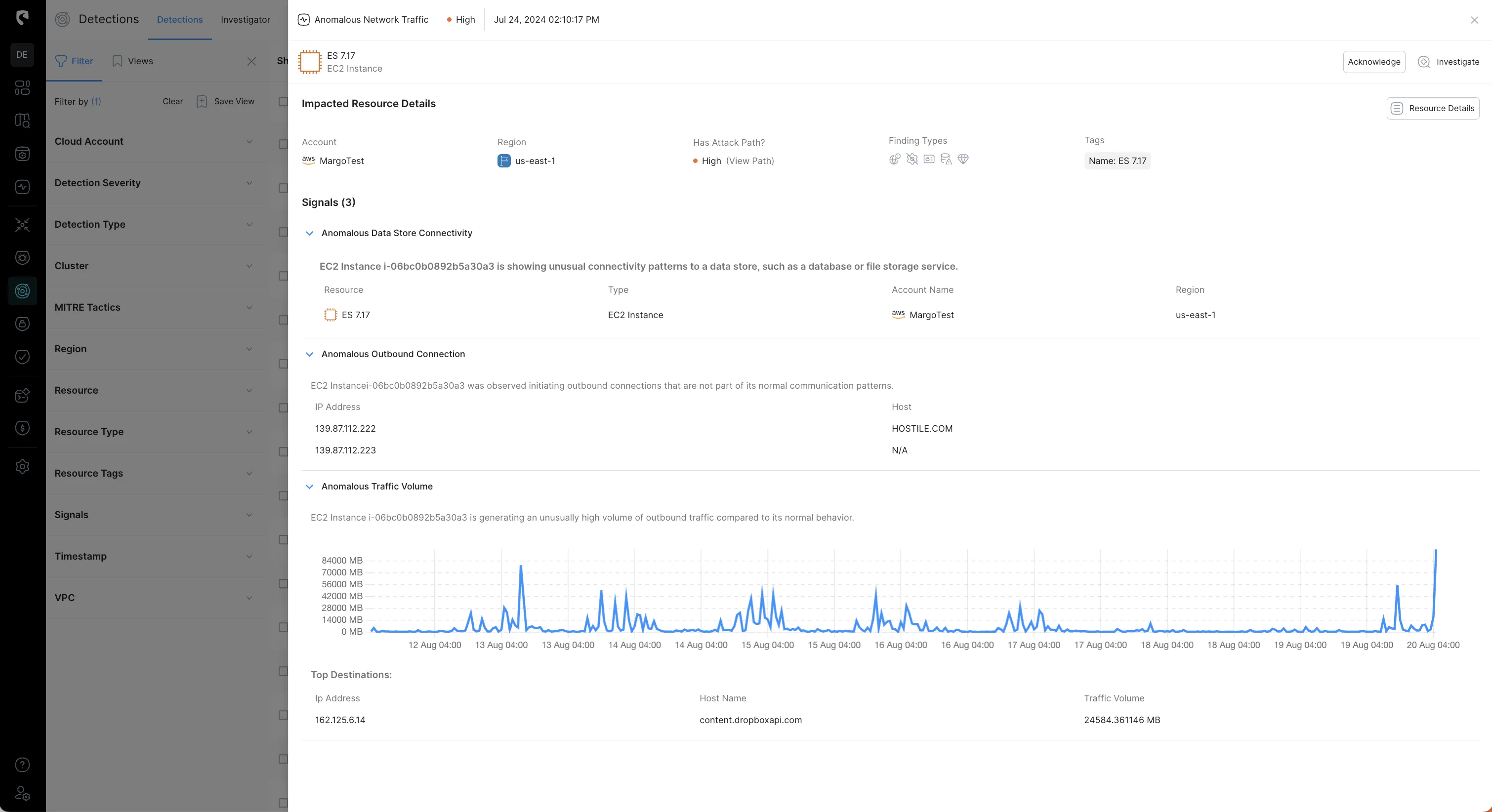
Task: Open Resource Details
Action: [1432, 108]
